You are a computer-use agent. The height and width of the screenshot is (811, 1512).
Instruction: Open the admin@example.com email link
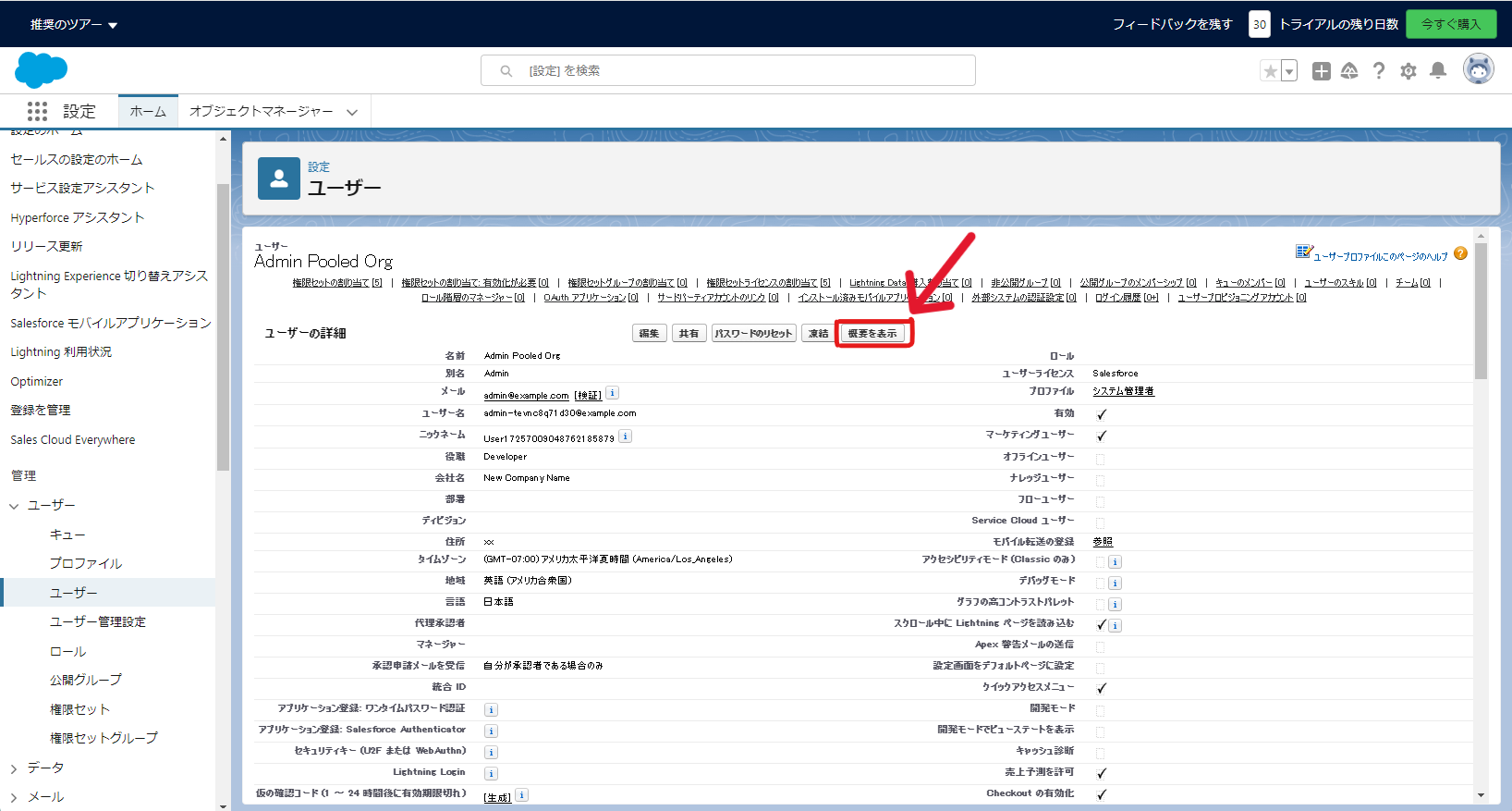click(x=526, y=396)
